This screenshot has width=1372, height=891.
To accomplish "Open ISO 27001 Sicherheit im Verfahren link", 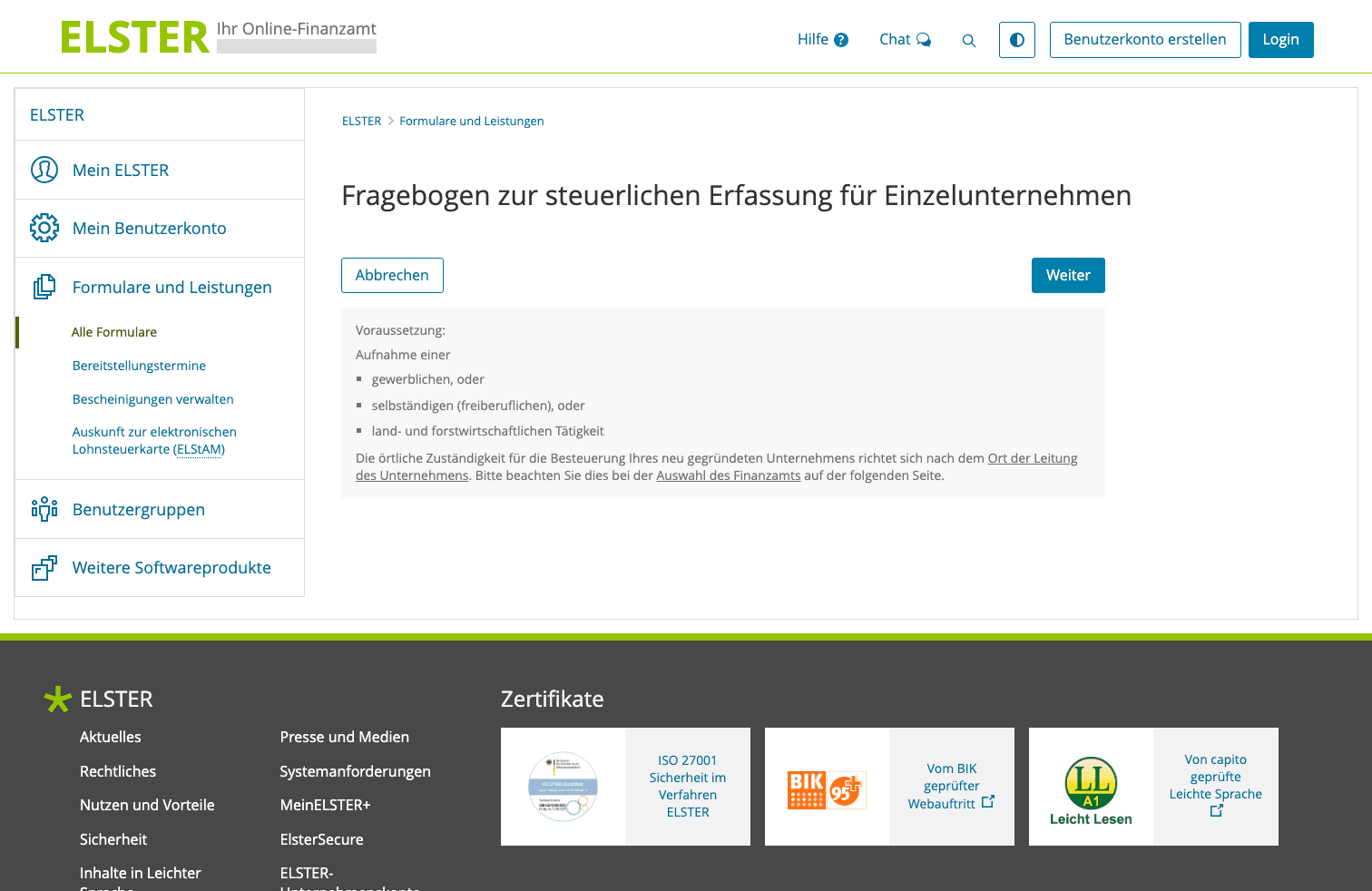I will tap(688, 786).
